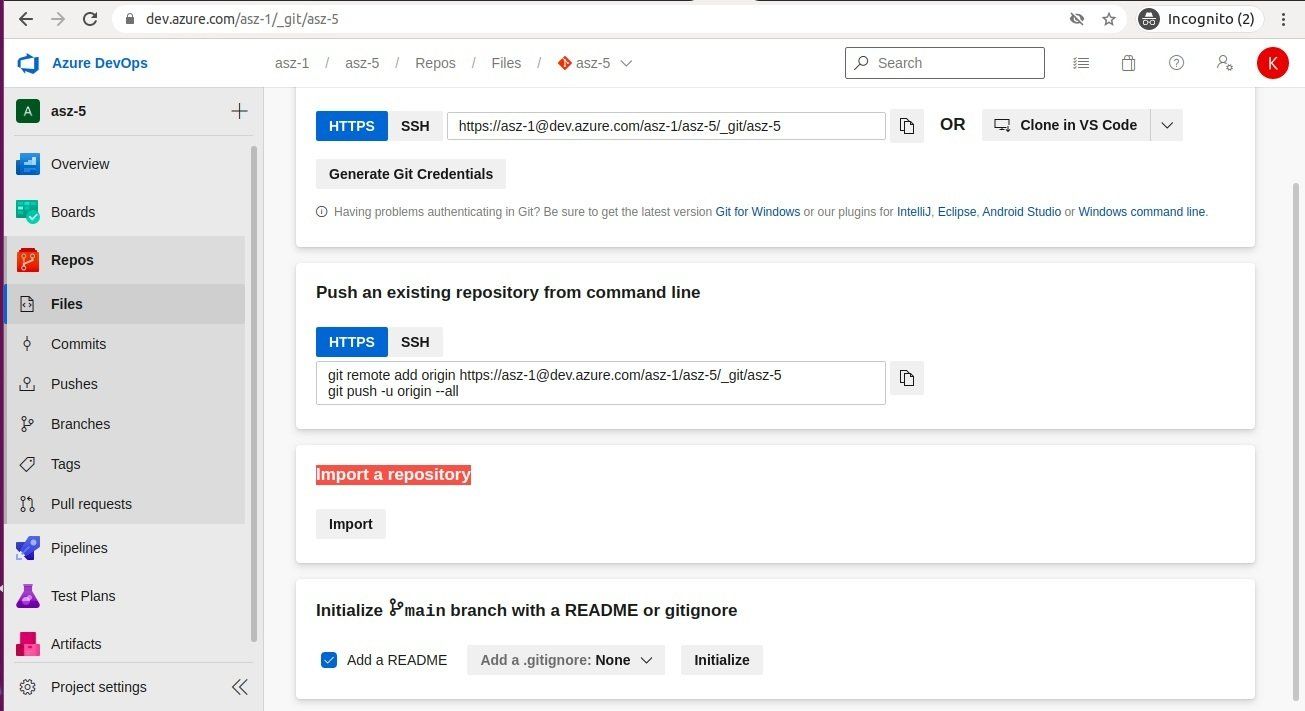This screenshot has width=1305, height=711.
Task: Click the asz-5 project avatar icon
Action: pos(27,111)
